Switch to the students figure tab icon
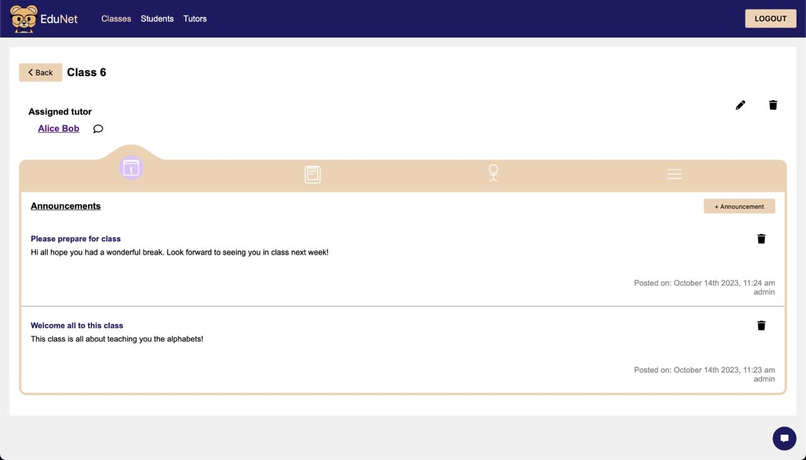Image resolution: width=806 pixels, height=460 pixels. click(493, 173)
